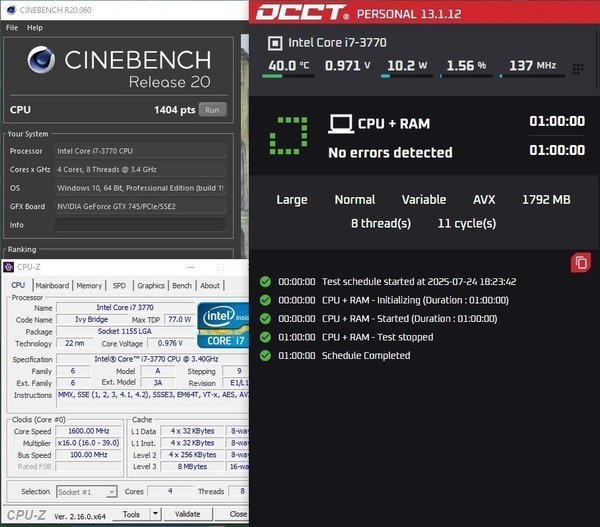The height and width of the screenshot is (527, 600).
Task: Select the Bench tab in CPU-Z
Action: (182, 286)
